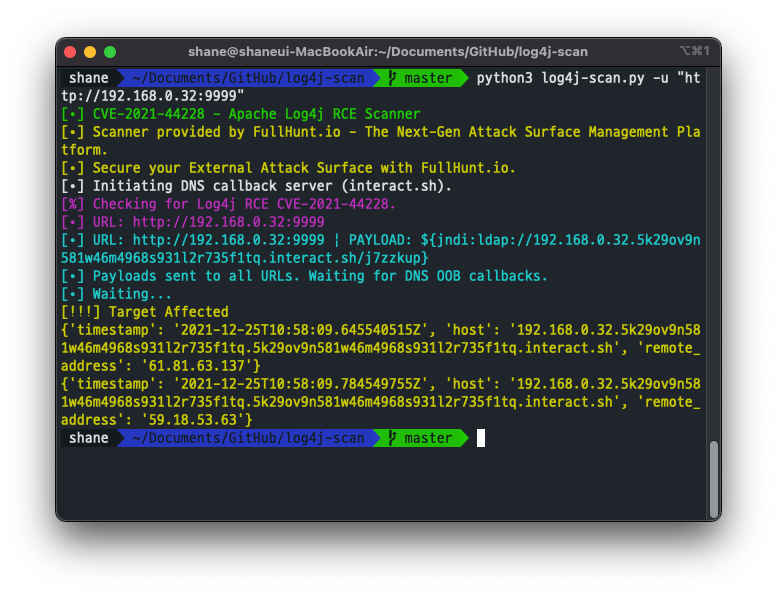The height and width of the screenshot is (595, 777).
Task: Click the magenta URL: http://192.168.0.32:9999 line
Action: [193, 222]
